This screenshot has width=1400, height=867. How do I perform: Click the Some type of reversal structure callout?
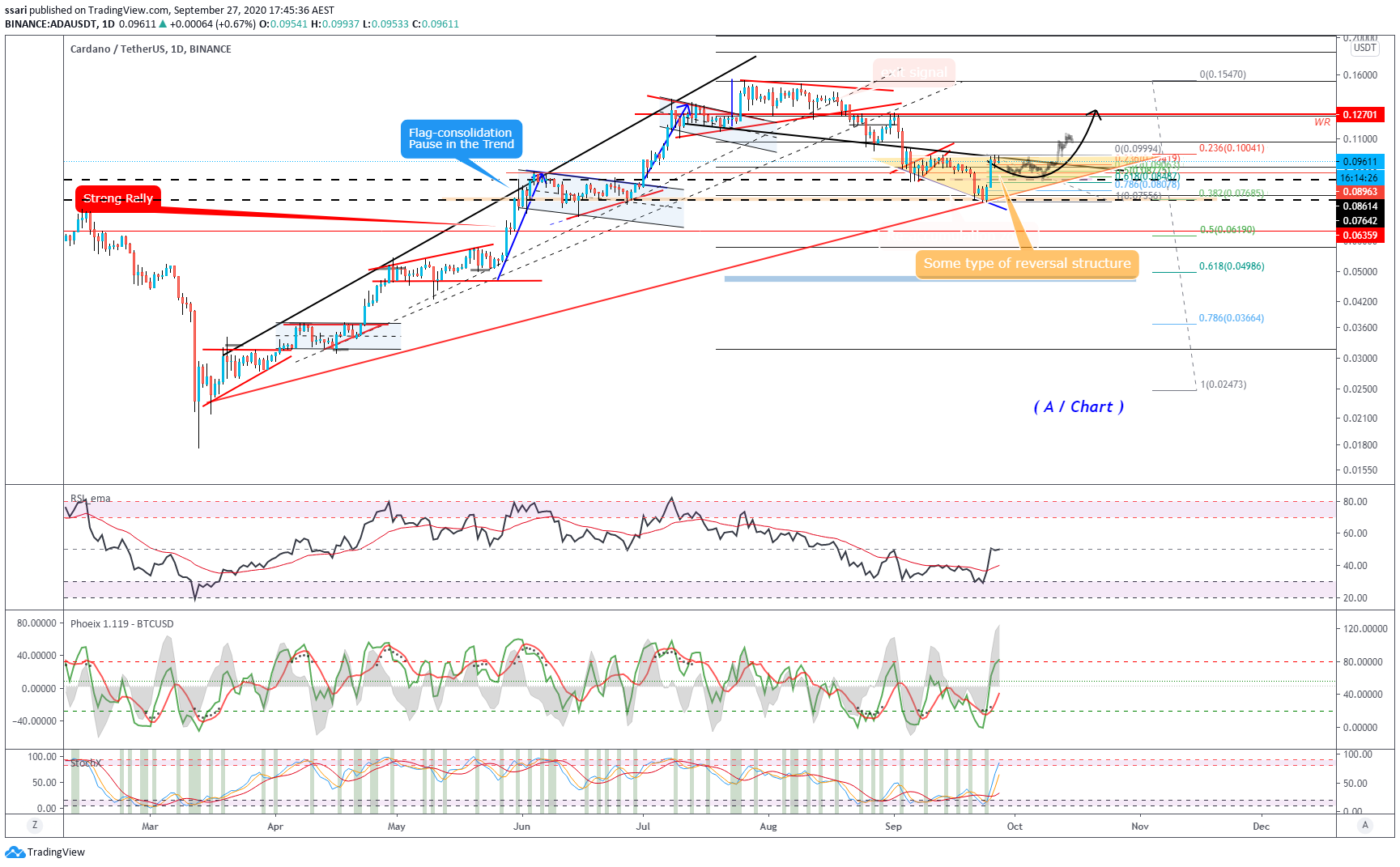tap(1027, 264)
